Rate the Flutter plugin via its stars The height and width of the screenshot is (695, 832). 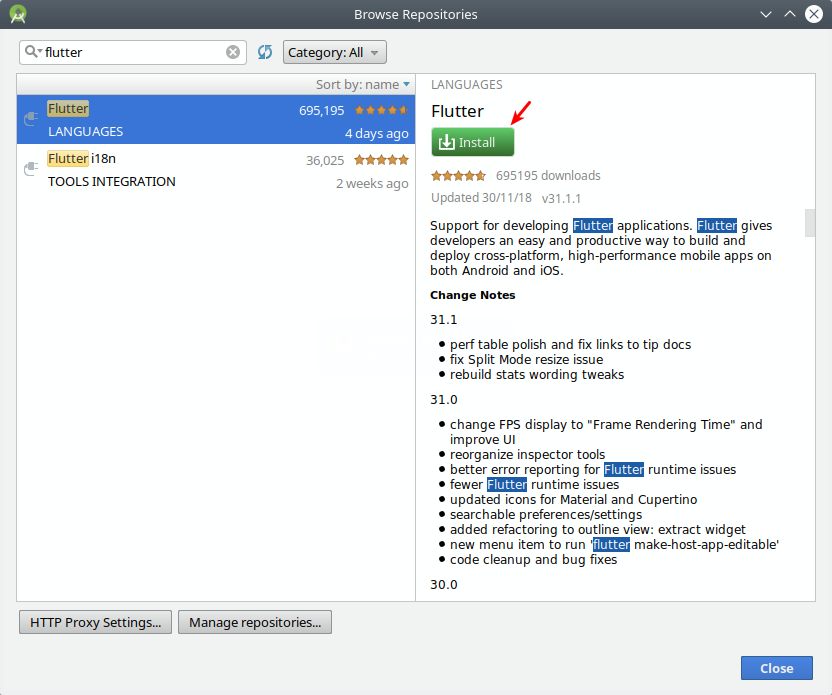click(382, 108)
